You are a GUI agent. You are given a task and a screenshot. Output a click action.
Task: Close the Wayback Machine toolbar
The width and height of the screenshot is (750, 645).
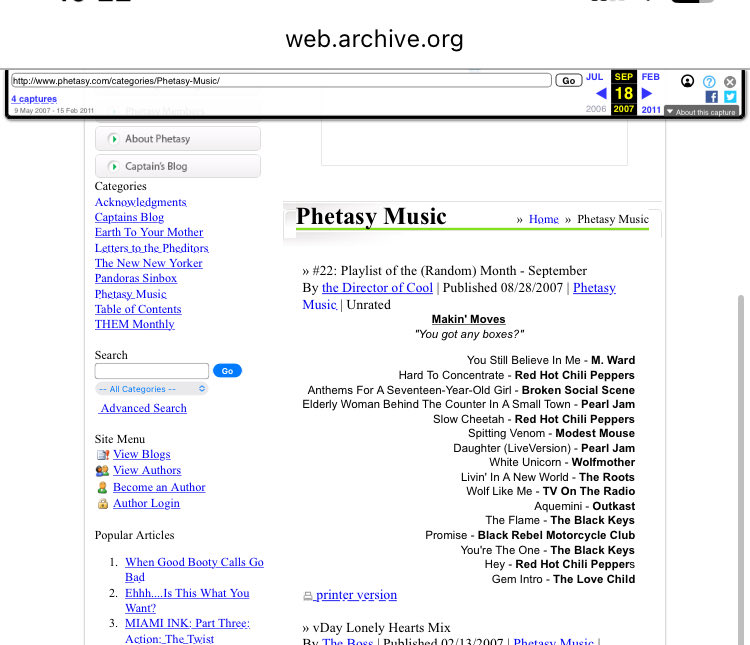tap(730, 82)
